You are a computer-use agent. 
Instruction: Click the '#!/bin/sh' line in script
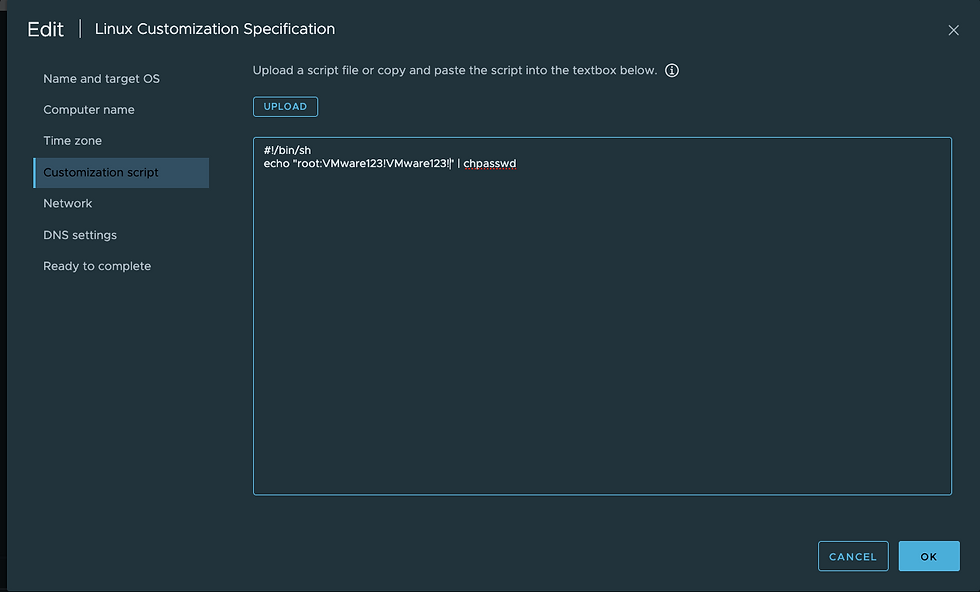pyautogui.click(x=288, y=150)
